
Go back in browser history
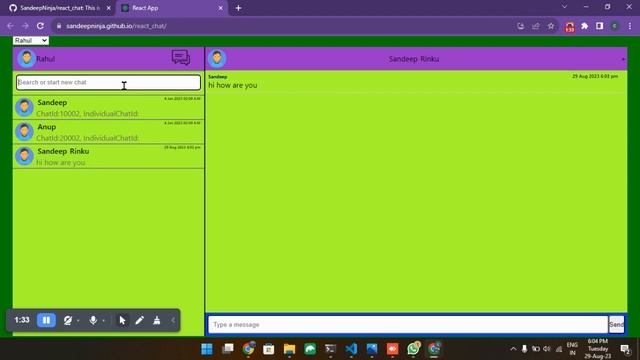point(10,26)
